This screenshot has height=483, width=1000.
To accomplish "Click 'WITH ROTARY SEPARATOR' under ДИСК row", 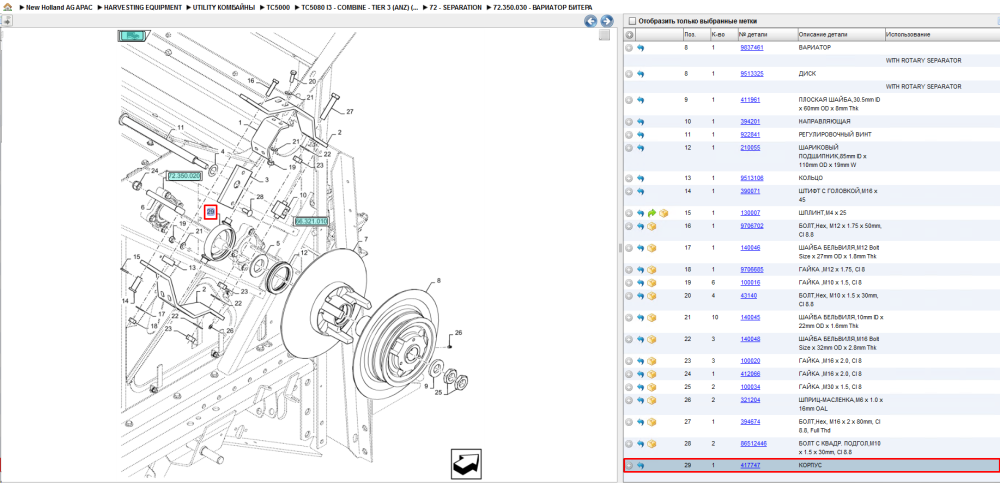I will (x=923, y=87).
